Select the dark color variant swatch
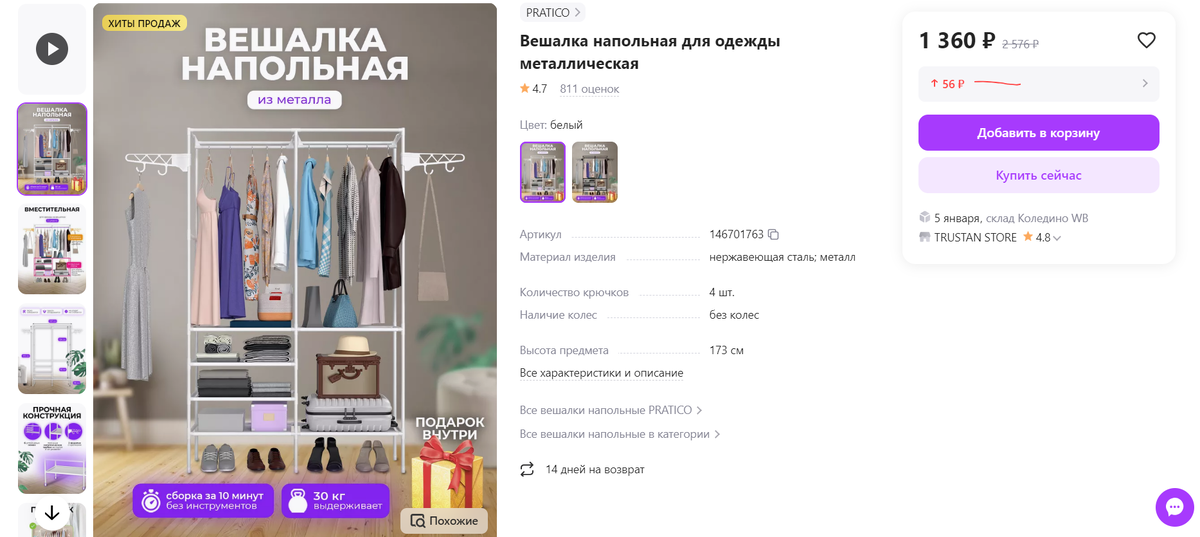The height and width of the screenshot is (537, 1200). click(x=595, y=172)
